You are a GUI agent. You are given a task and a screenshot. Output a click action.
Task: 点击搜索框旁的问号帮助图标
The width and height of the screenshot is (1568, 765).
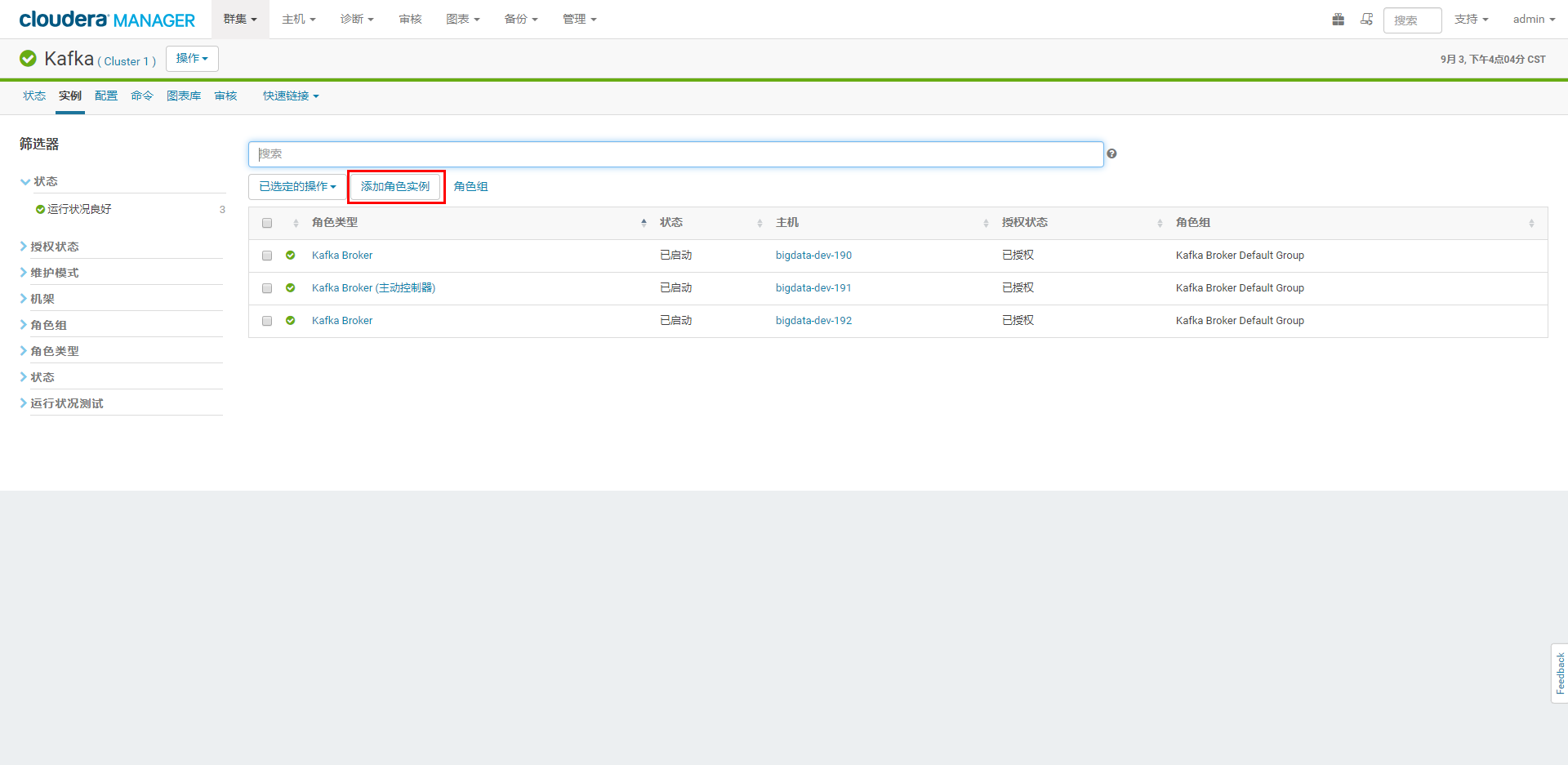1112,153
